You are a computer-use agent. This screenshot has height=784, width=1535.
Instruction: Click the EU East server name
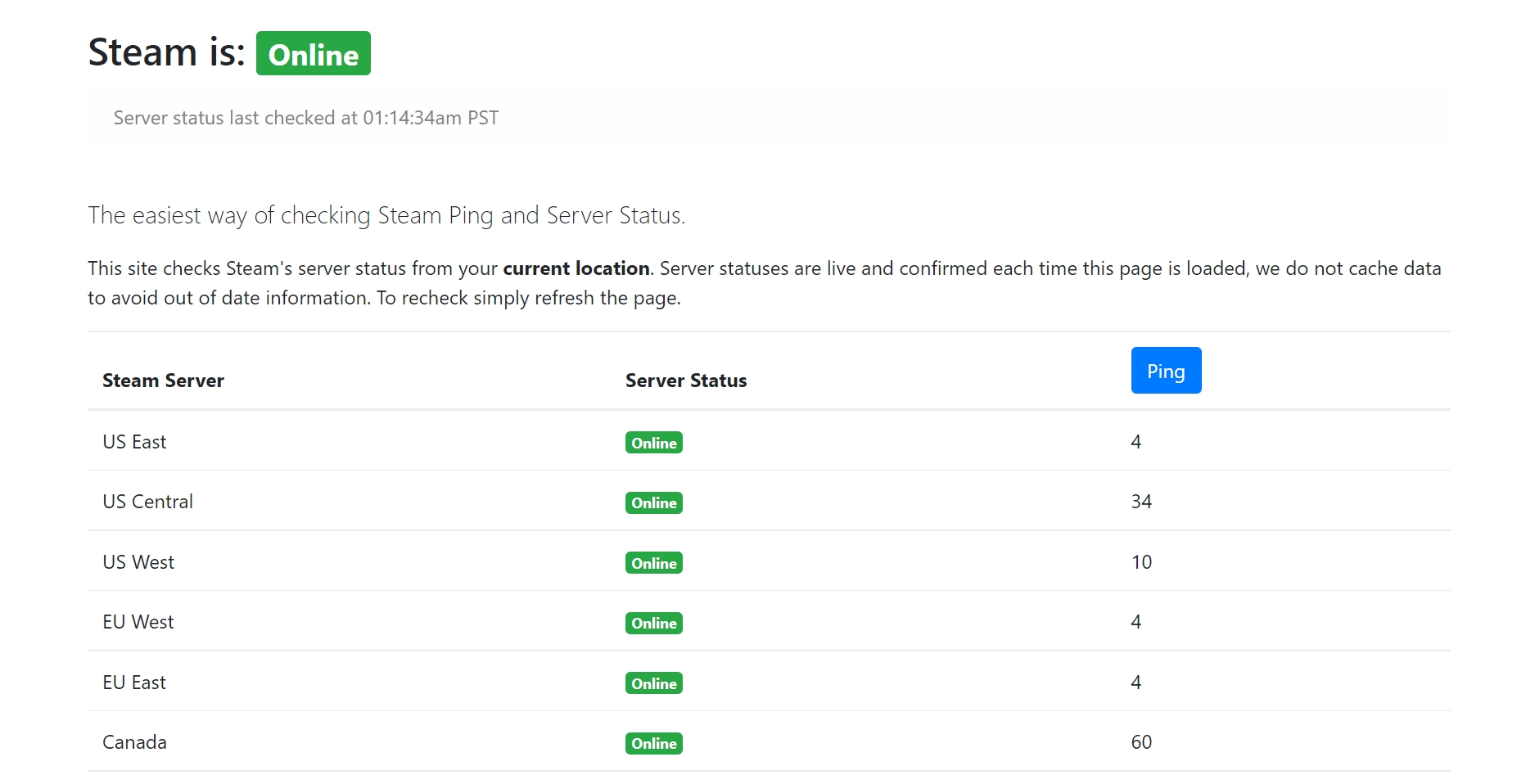pyautogui.click(x=134, y=683)
